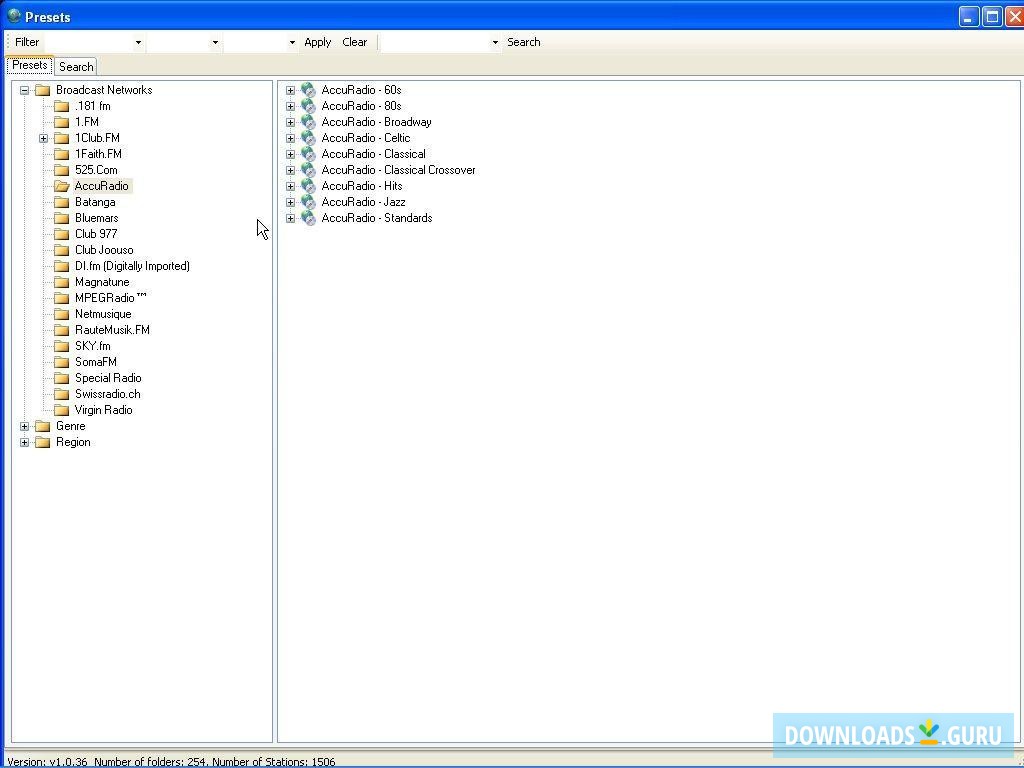Image resolution: width=1024 pixels, height=768 pixels.
Task: Select the MPEGRadio folder
Action: coord(110,298)
